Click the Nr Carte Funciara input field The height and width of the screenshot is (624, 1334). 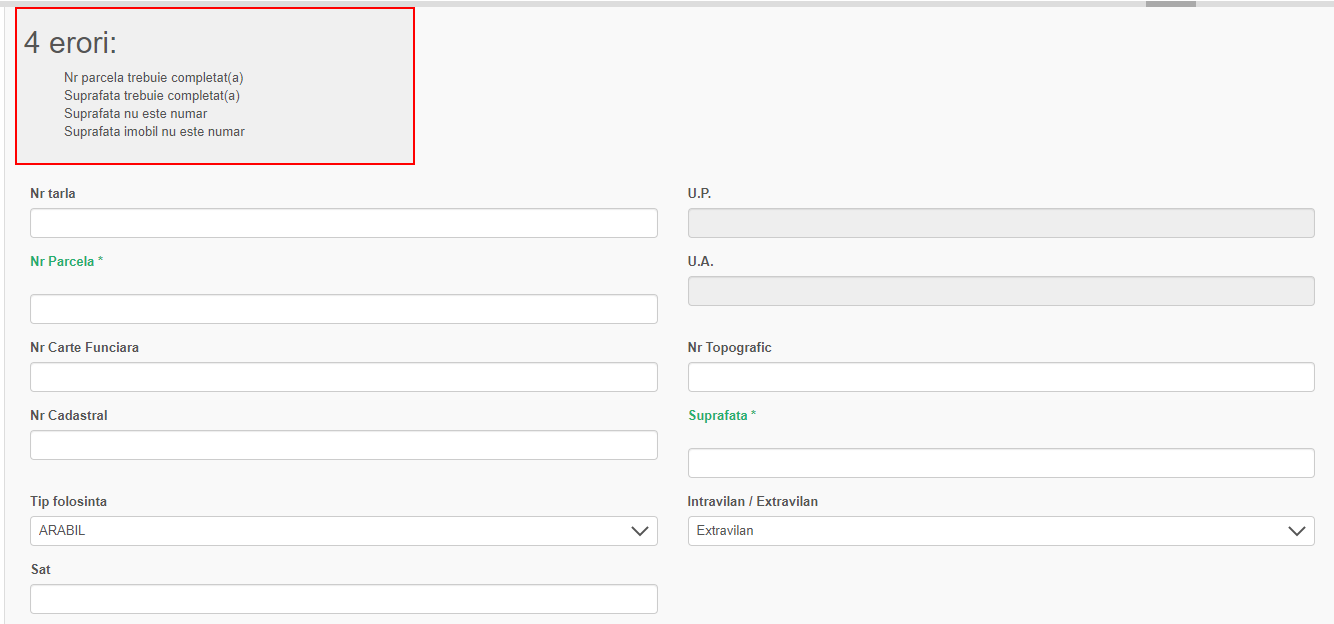point(343,377)
